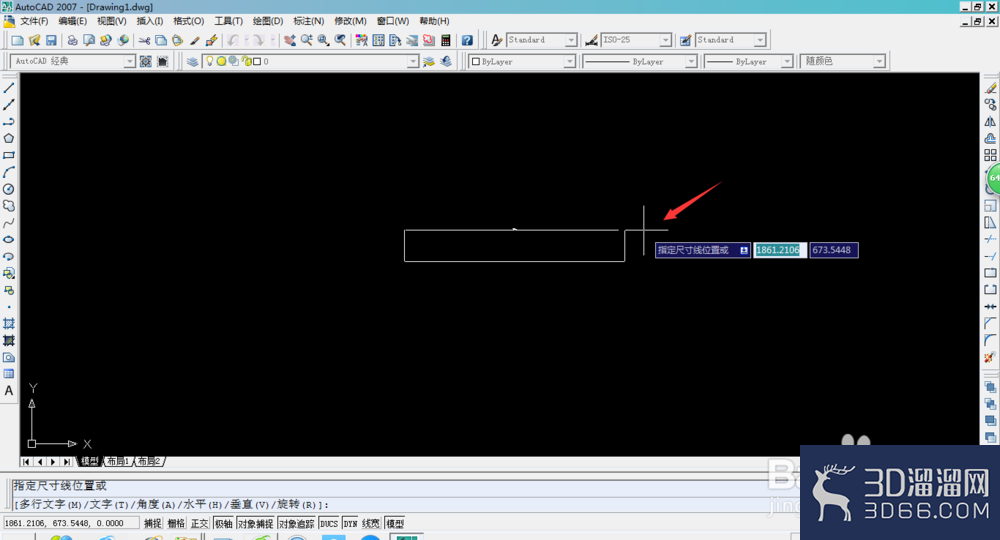Select the Circle drawing tool
The width and height of the screenshot is (1000, 540).
[x=9, y=189]
